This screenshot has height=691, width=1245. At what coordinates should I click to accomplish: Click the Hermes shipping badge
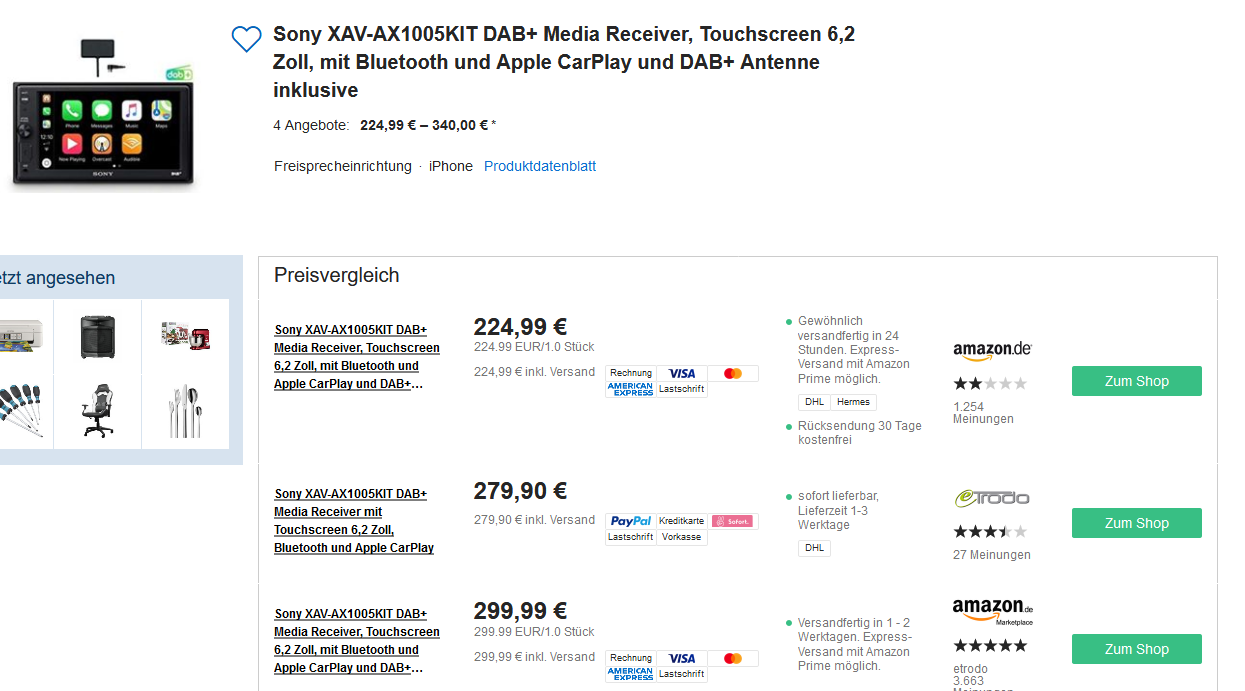tap(853, 402)
